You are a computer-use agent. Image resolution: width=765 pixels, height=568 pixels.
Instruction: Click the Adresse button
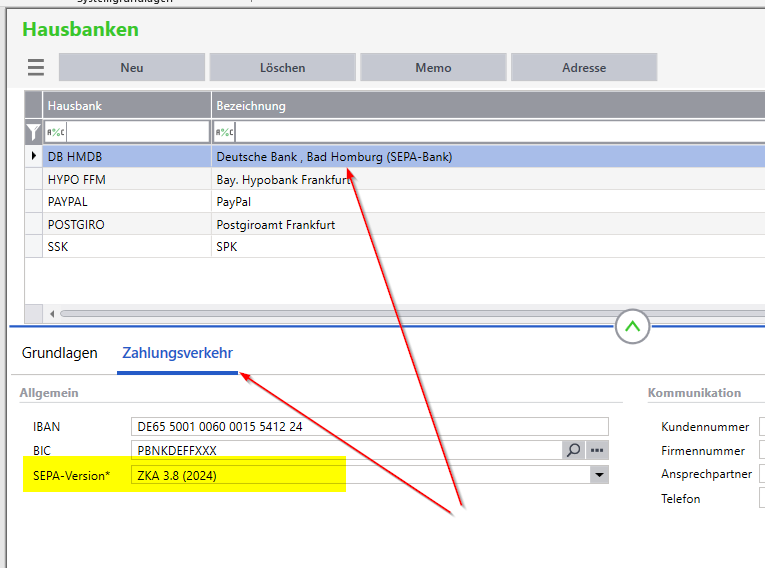pyautogui.click(x=584, y=67)
